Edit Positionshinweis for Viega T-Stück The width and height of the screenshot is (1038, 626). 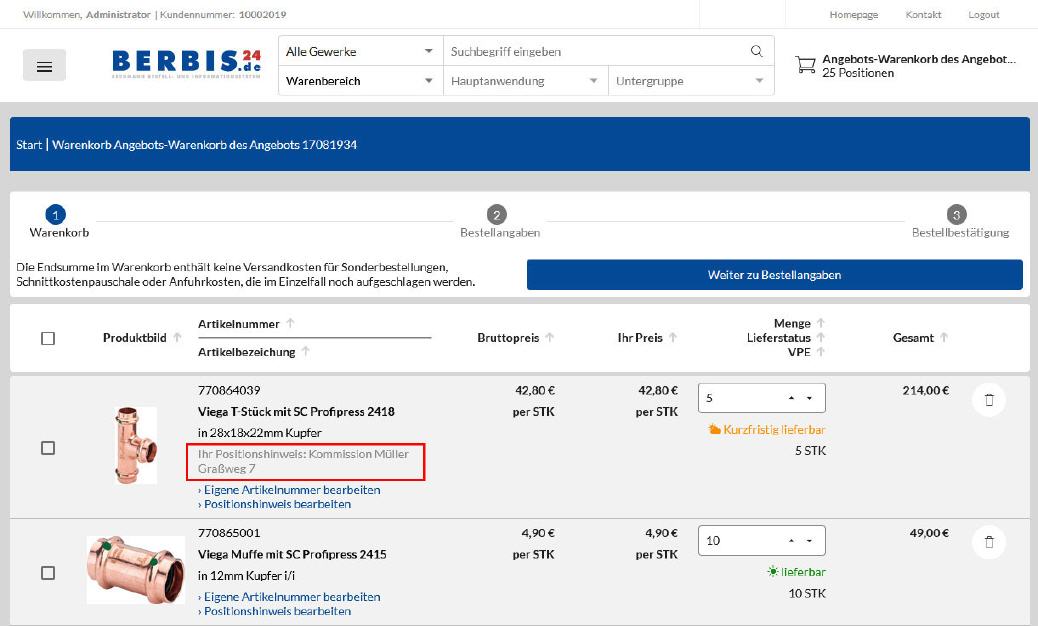pyautogui.click(x=275, y=504)
